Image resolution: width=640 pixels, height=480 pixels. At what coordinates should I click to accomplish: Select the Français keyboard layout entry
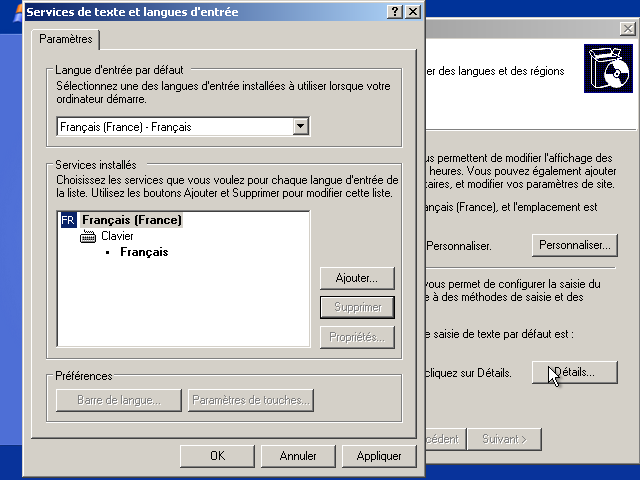point(144,252)
